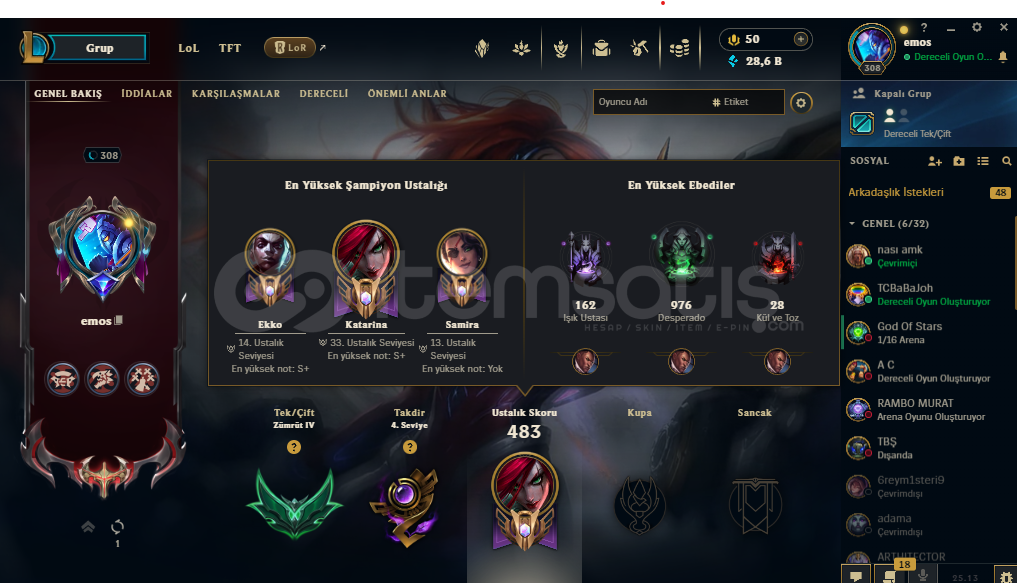Open client settings gear at top
The height and width of the screenshot is (583, 1017).
(x=977, y=27)
